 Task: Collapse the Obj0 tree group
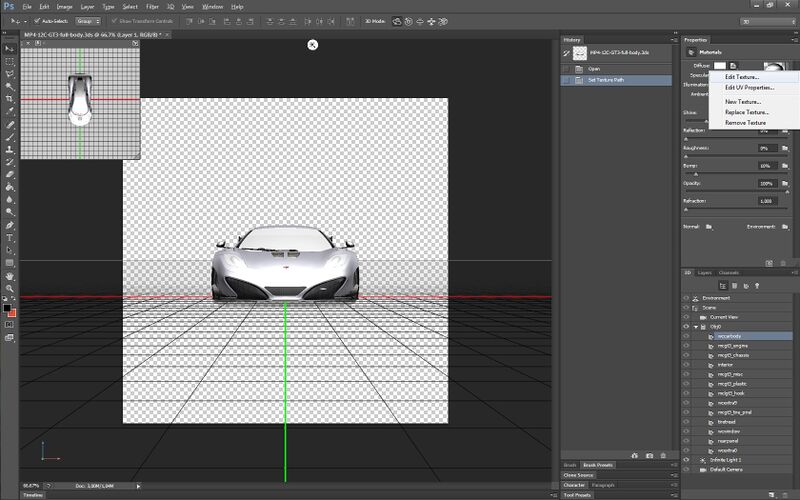click(696, 327)
